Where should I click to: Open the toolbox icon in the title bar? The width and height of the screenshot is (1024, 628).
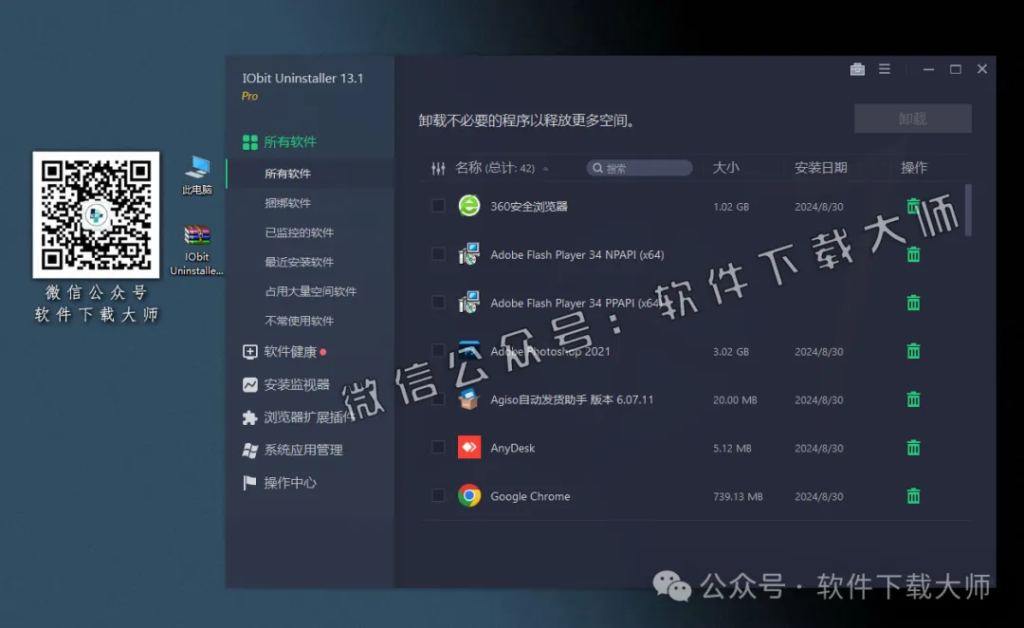click(x=857, y=69)
